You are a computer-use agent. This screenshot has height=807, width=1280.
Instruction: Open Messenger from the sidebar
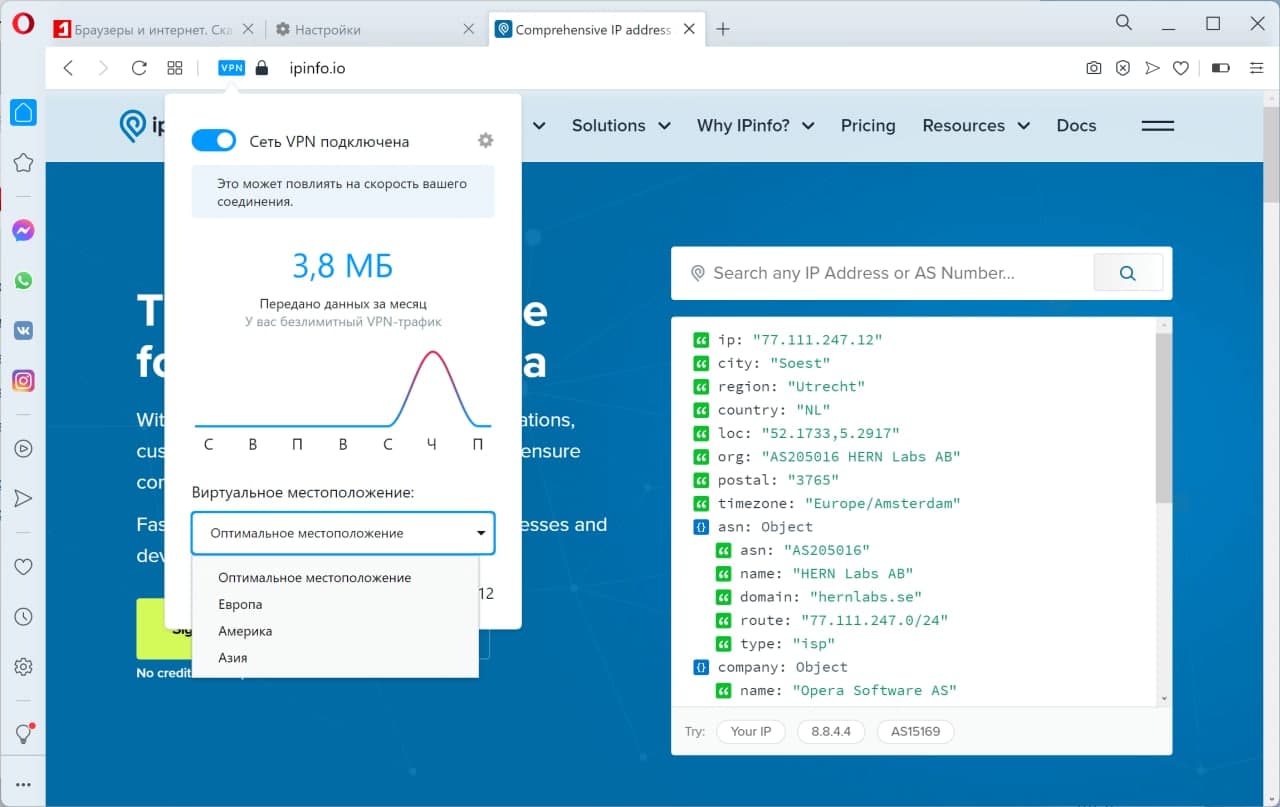23,231
